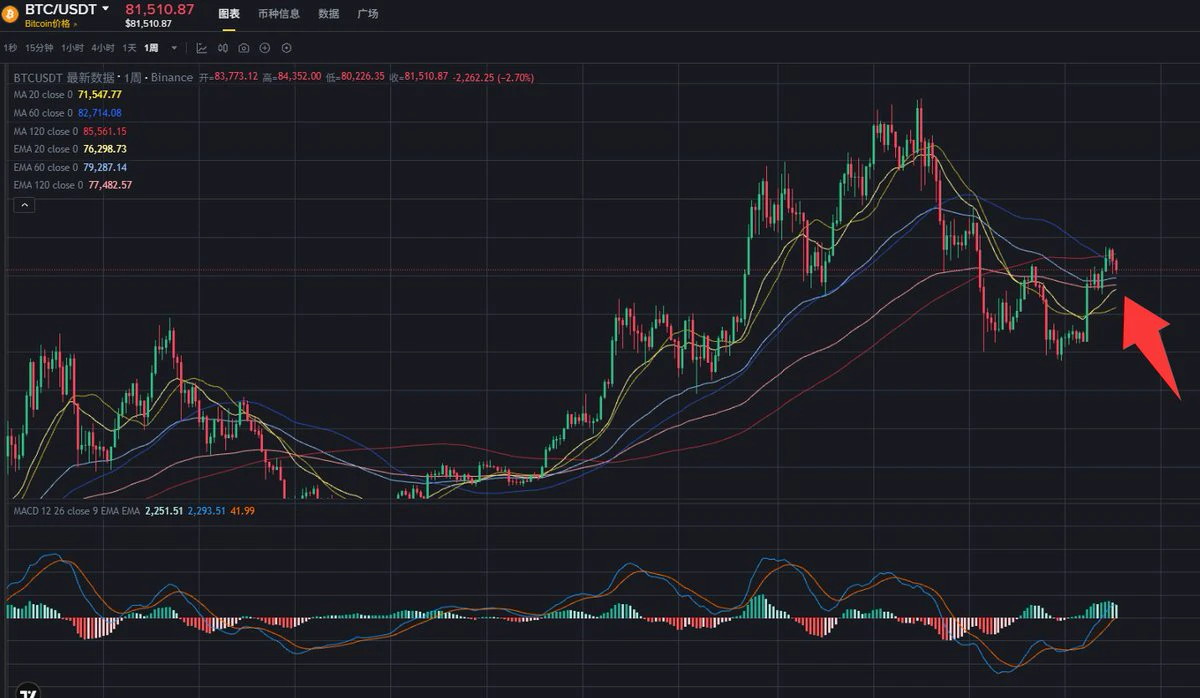Image resolution: width=1200 pixels, height=698 pixels.
Task: Click the high value 84,352.00
Action: coord(299,77)
